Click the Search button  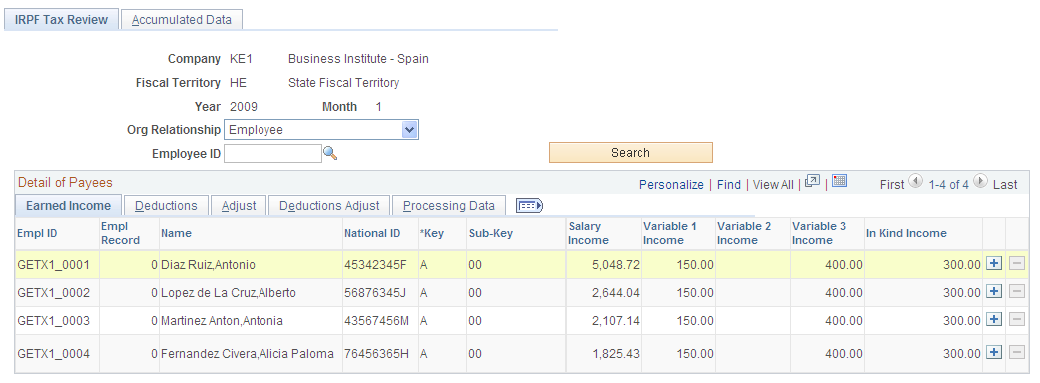click(x=630, y=153)
